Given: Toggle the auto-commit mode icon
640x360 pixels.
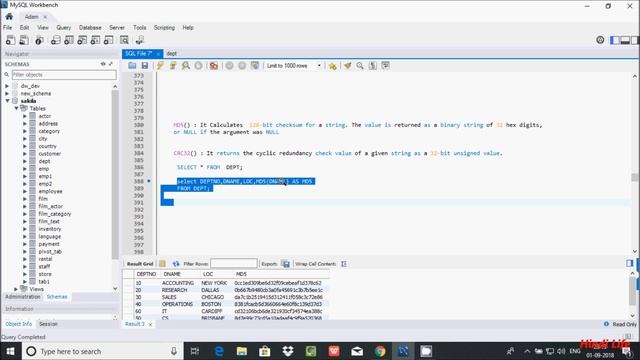Looking at the screenshot, I should [255, 66].
